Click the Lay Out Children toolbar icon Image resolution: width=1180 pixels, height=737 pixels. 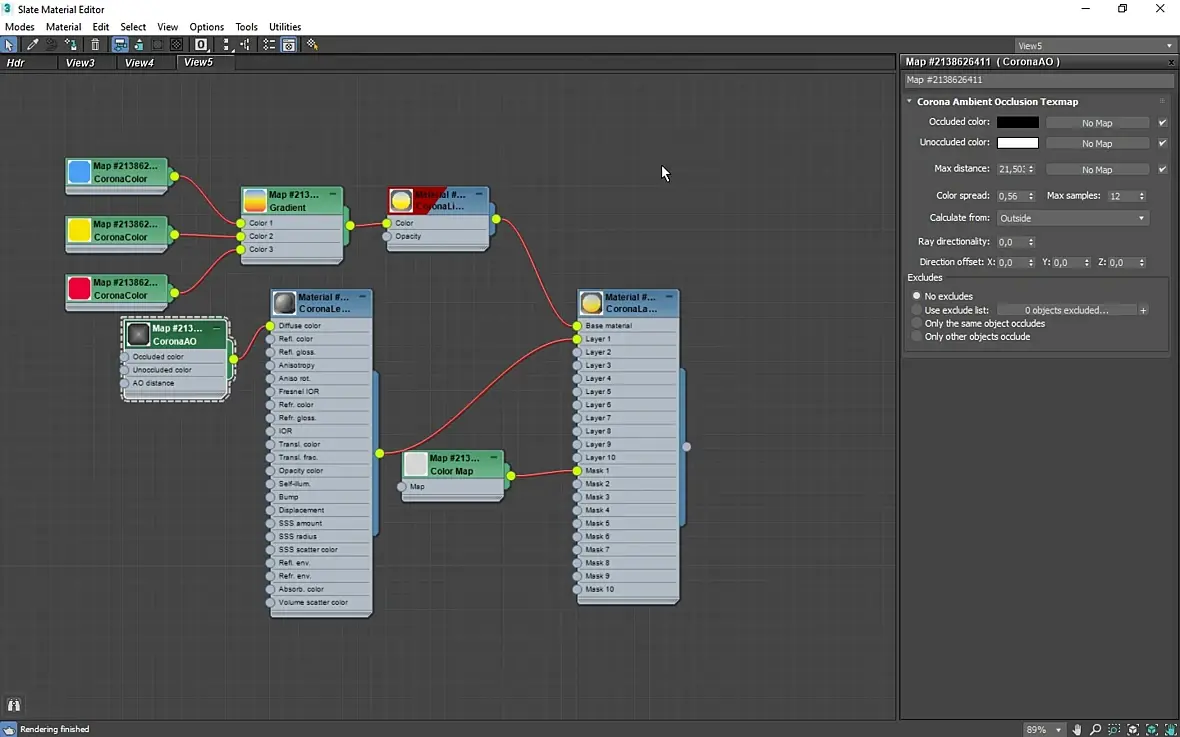pyautogui.click(x=246, y=45)
